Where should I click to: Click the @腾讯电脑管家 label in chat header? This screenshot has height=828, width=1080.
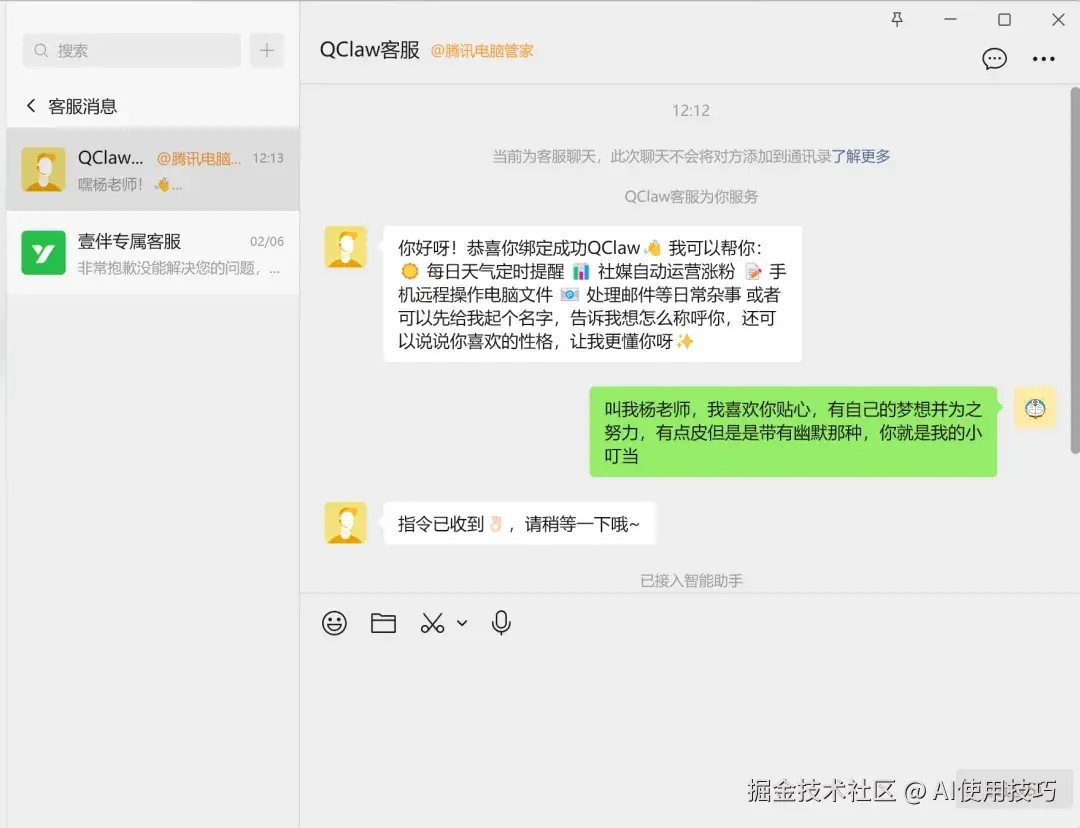482,51
